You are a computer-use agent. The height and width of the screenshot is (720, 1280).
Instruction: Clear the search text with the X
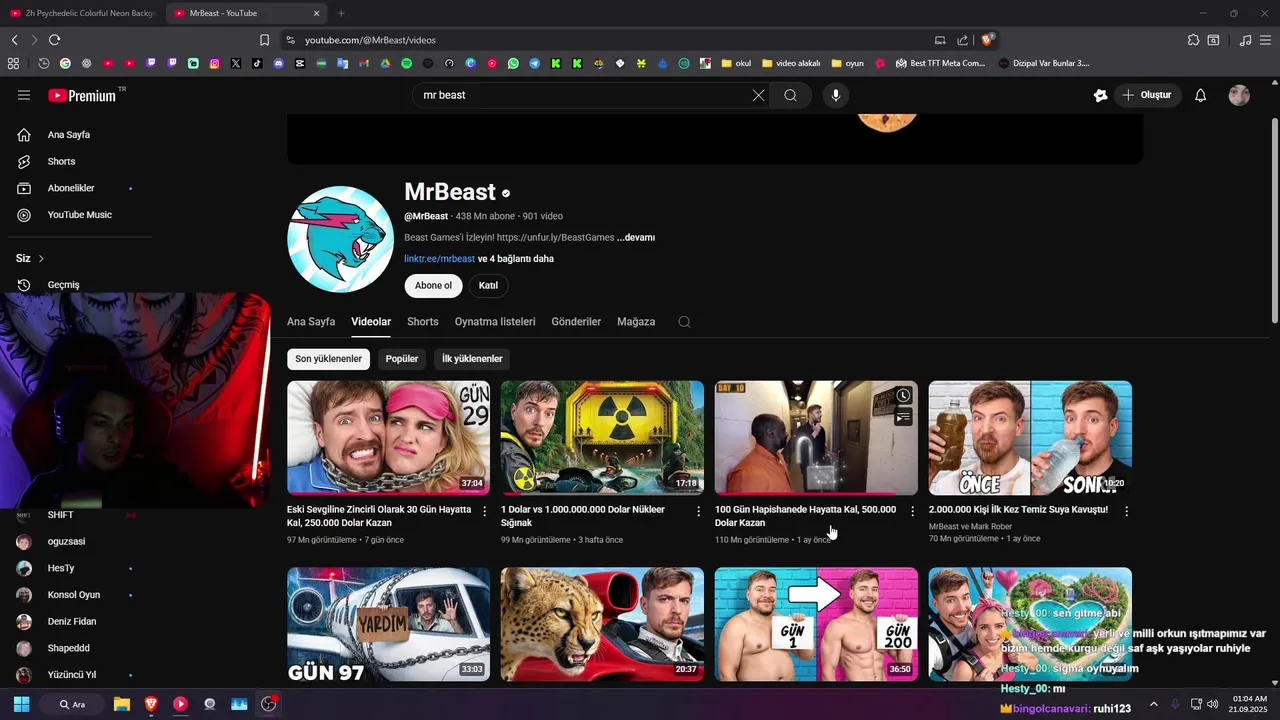(x=758, y=95)
